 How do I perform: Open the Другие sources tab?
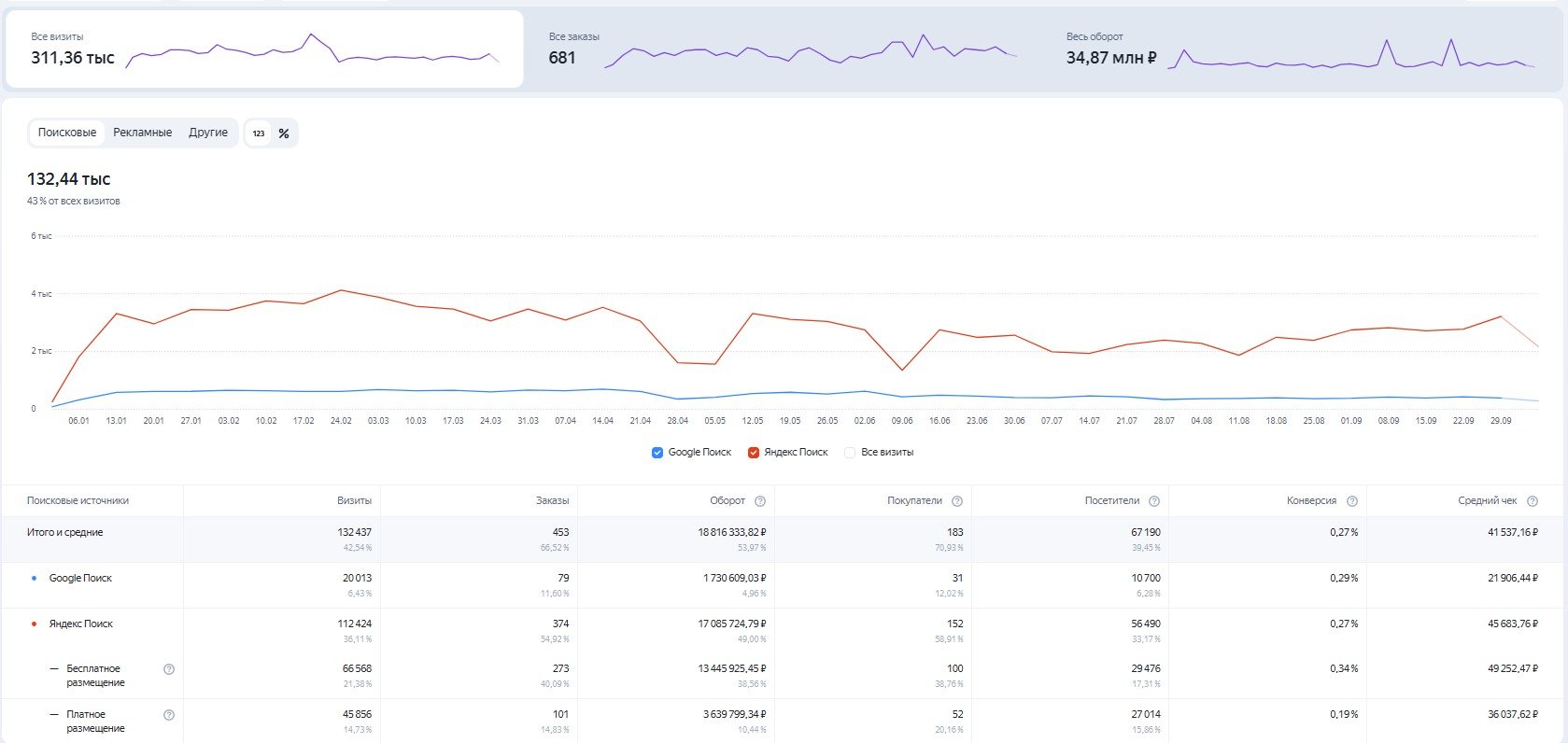208,133
